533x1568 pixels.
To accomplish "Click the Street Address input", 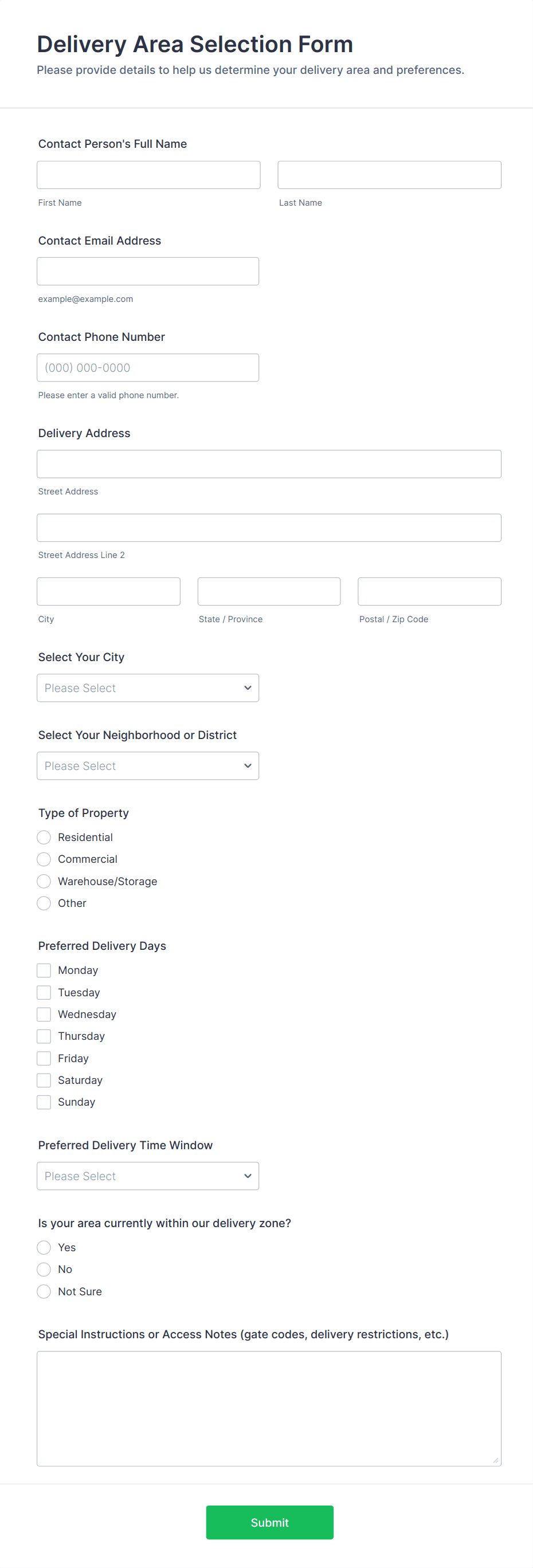I will click(269, 464).
